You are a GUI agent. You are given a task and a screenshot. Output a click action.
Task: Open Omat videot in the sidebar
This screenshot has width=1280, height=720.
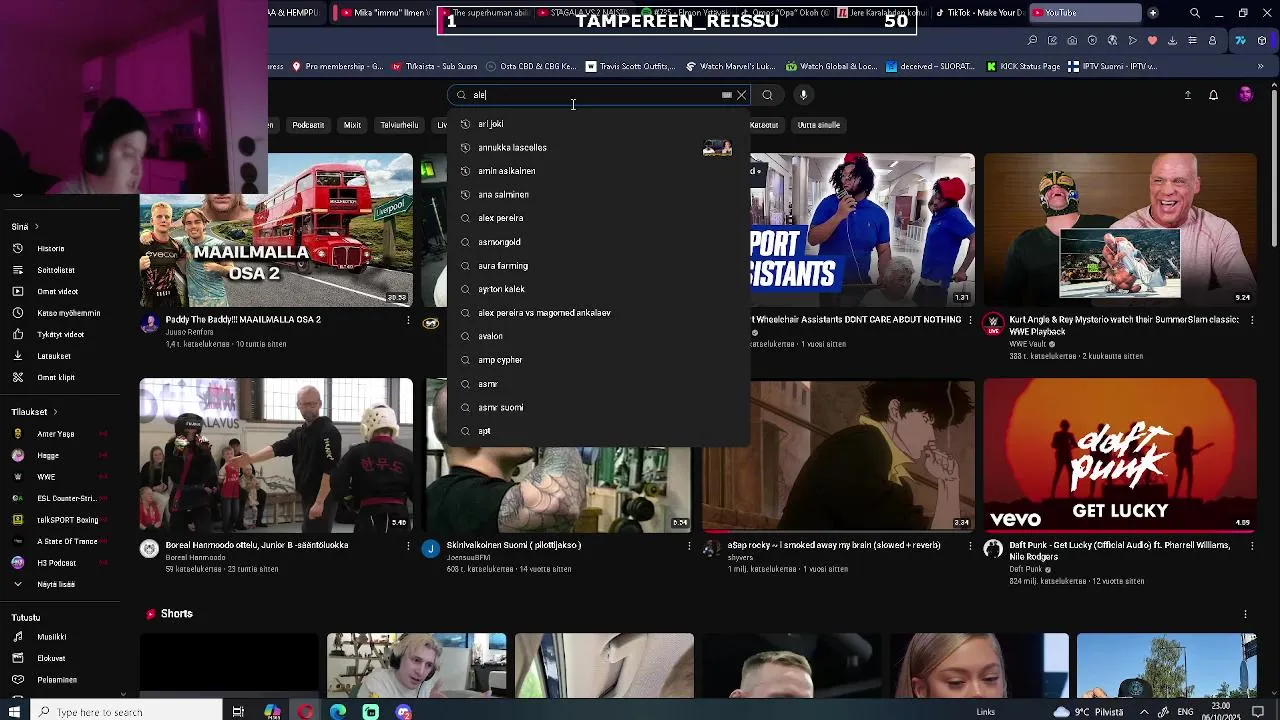click(57, 291)
